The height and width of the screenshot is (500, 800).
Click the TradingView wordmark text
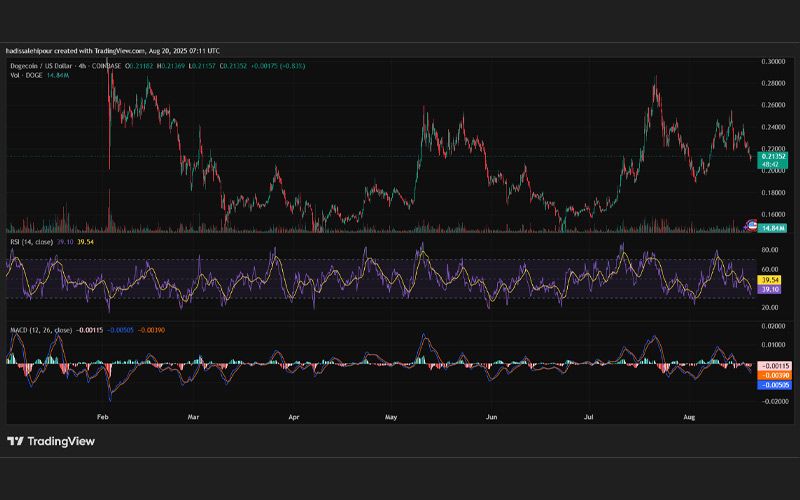(x=61, y=441)
